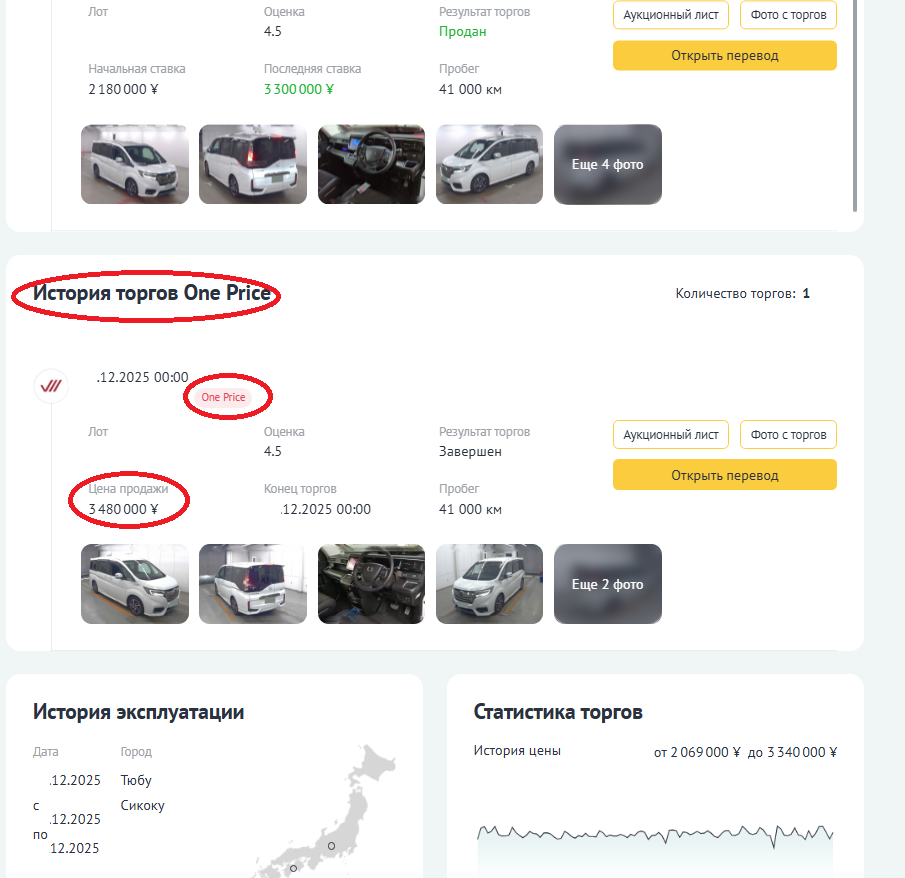
Task: Click the vertical scrollbar of the top auction list
Action: coord(854,100)
